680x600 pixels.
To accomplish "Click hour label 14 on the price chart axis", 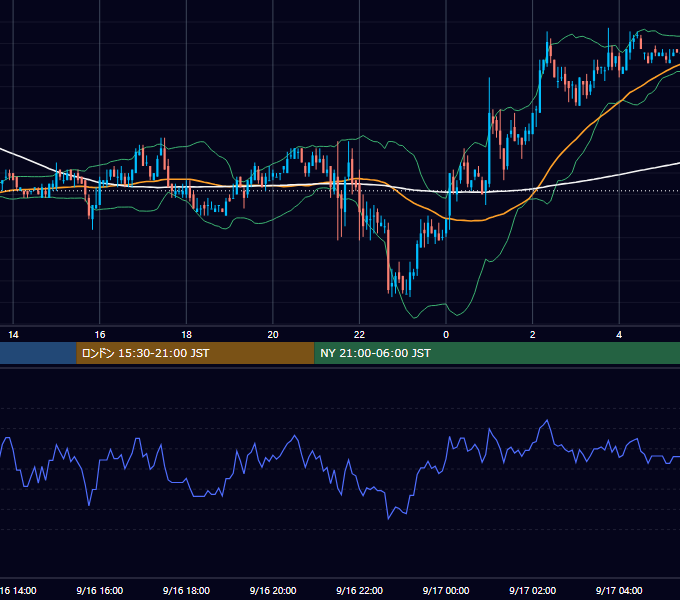I will pyautogui.click(x=13, y=335).
